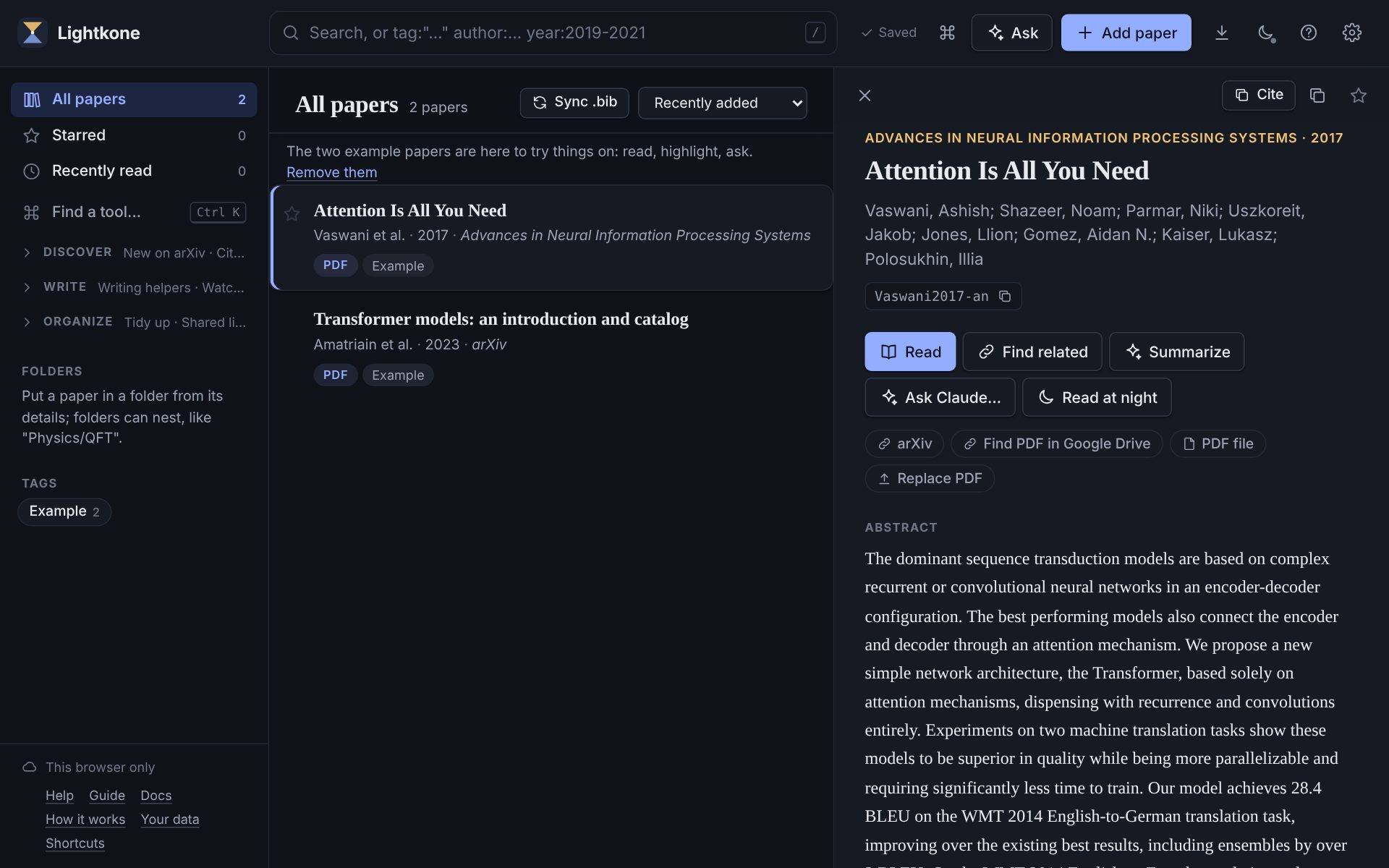
Task: Open the help question mark icon
Action: pos(1308,33)
